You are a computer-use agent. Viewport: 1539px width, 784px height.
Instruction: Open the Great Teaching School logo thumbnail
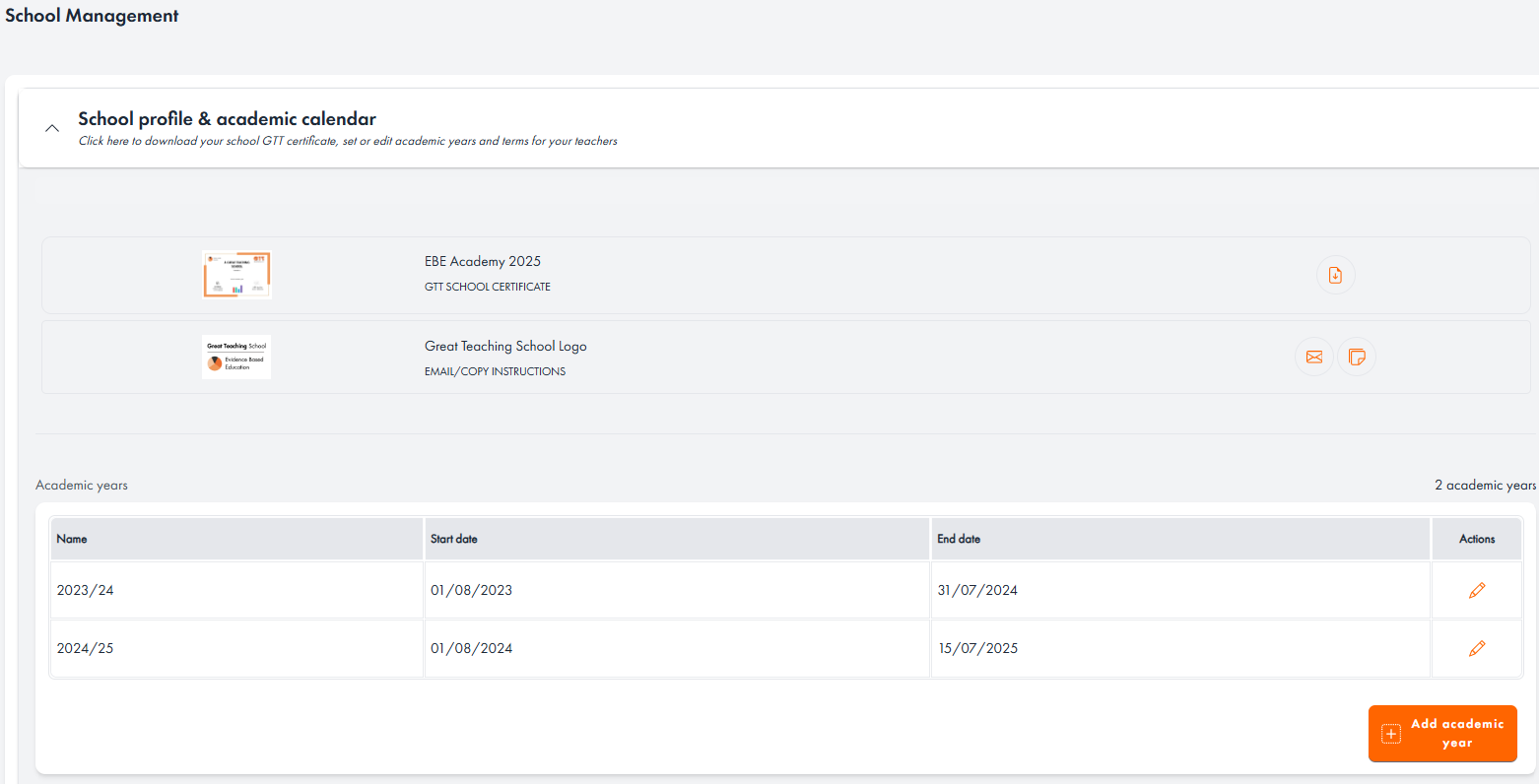(236, 357)
